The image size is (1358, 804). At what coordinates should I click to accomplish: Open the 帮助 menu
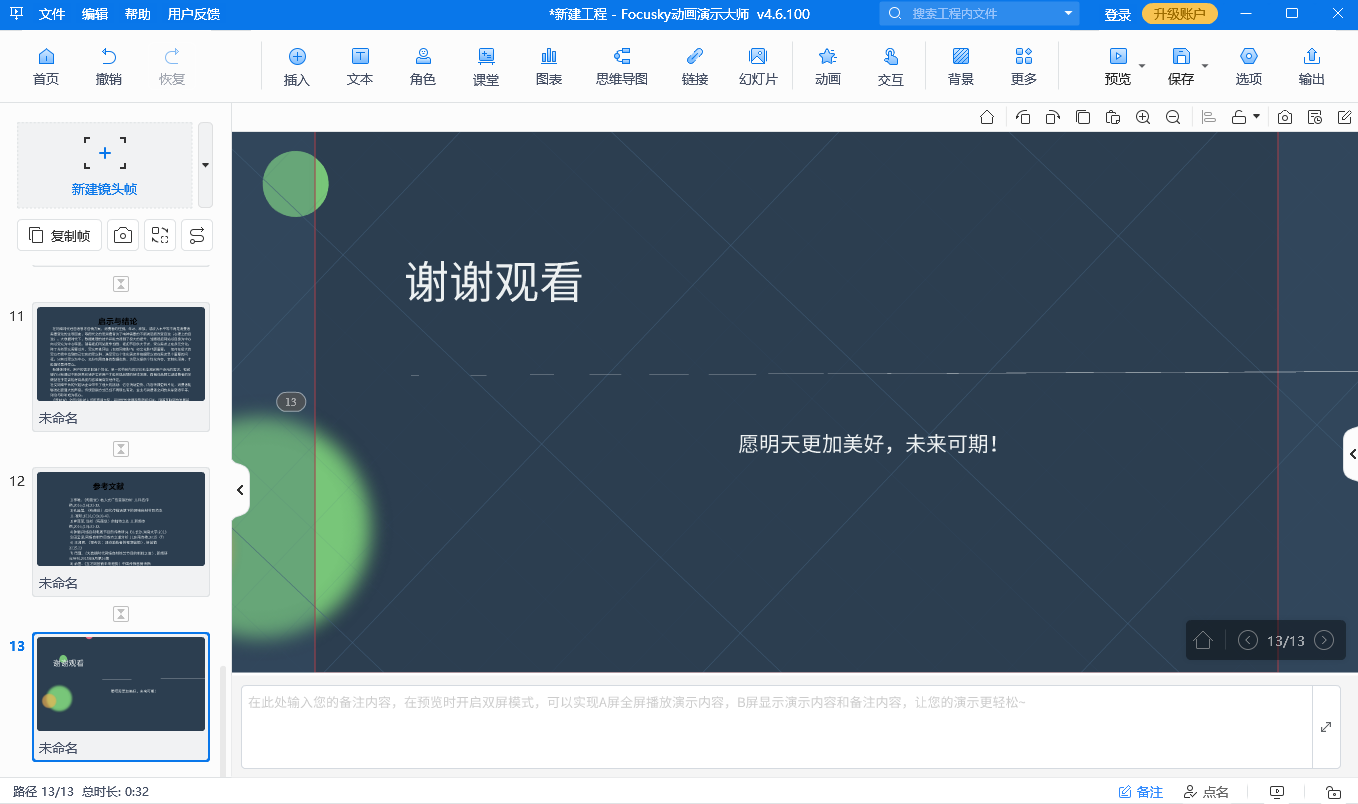pos(138,14)
